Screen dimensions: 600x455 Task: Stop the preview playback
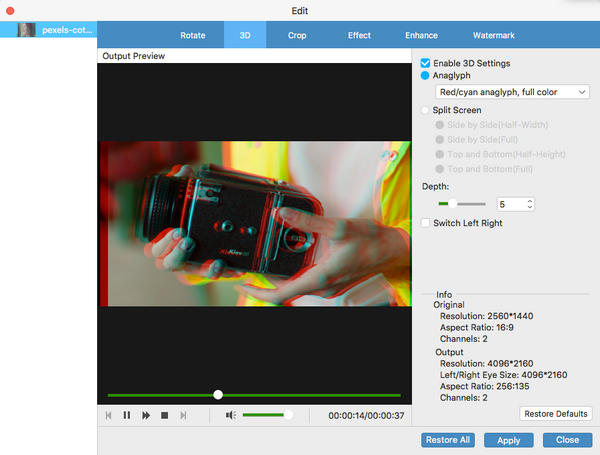coord(164,415)
